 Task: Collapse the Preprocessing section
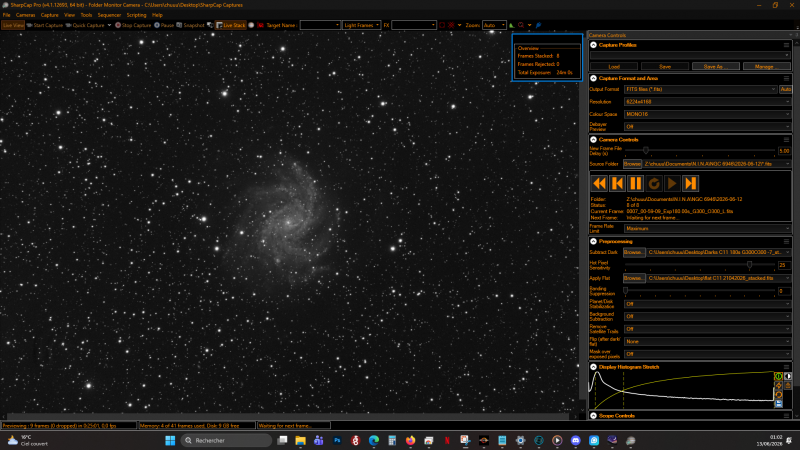click(593, 241)
